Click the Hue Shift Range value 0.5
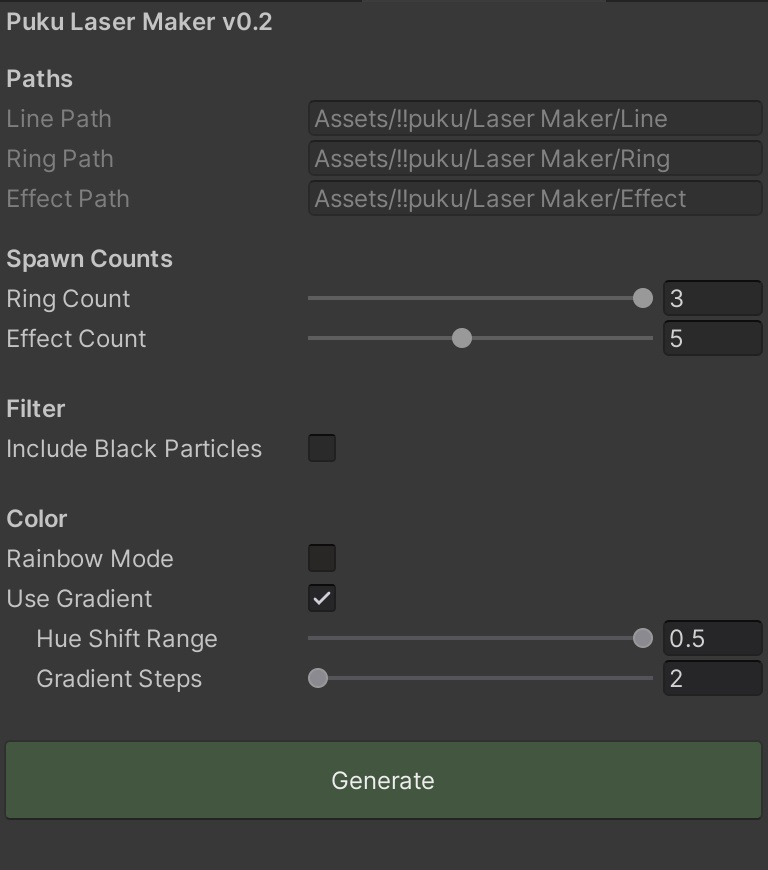The height and width of the screenshot is (870, 768). 712,638
